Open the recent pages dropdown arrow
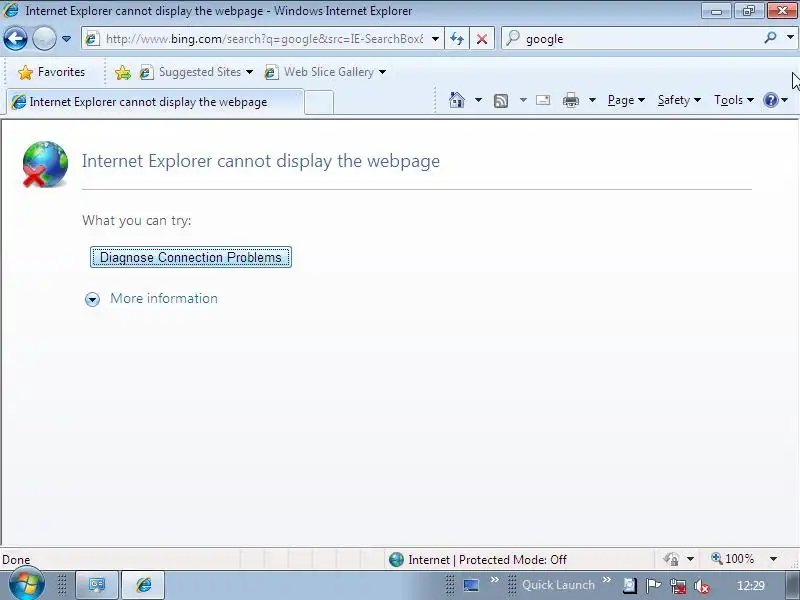Screen dimensions: 800x600 point(66,39)
